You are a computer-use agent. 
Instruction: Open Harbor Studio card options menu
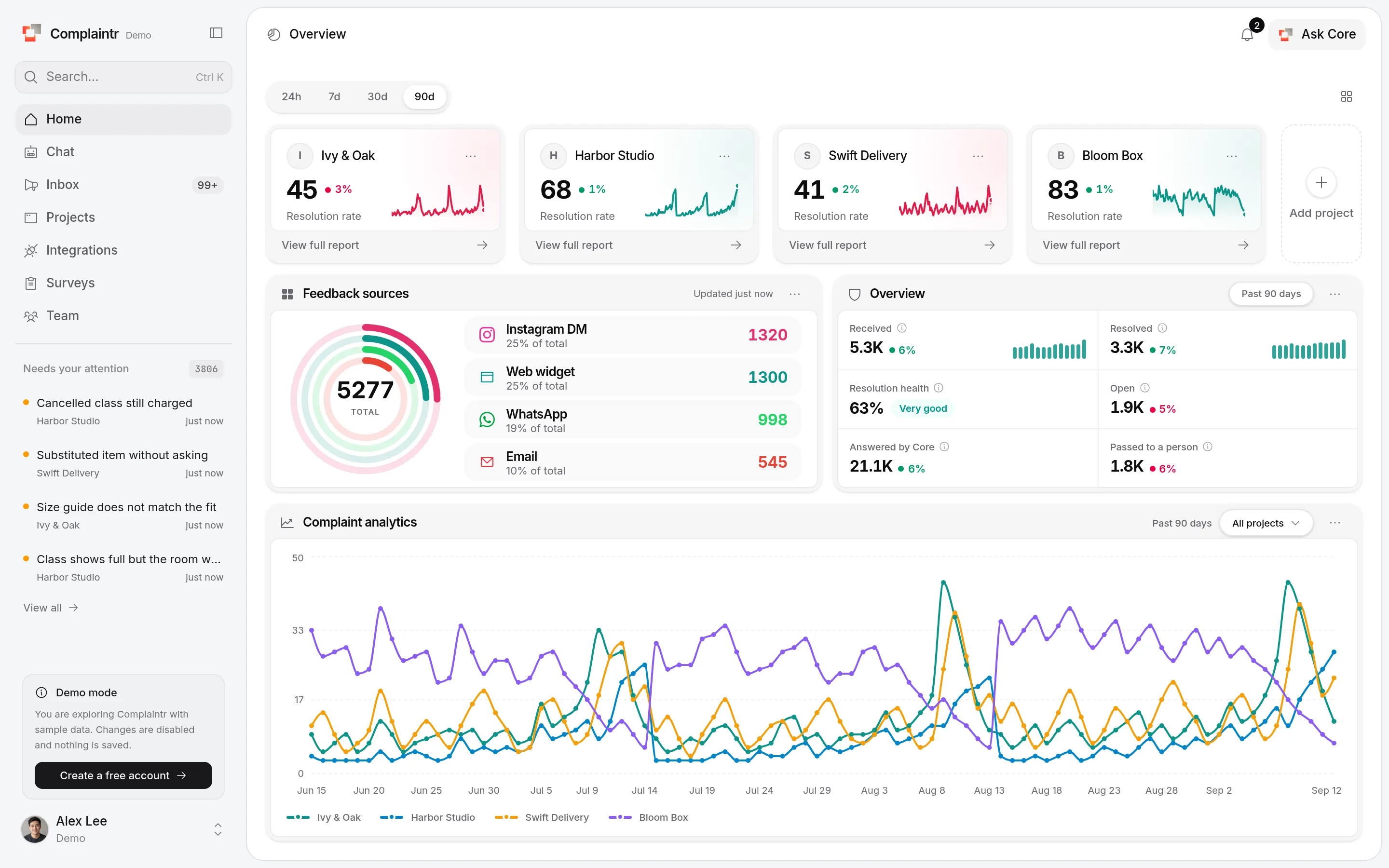click(x=724, y=156)
